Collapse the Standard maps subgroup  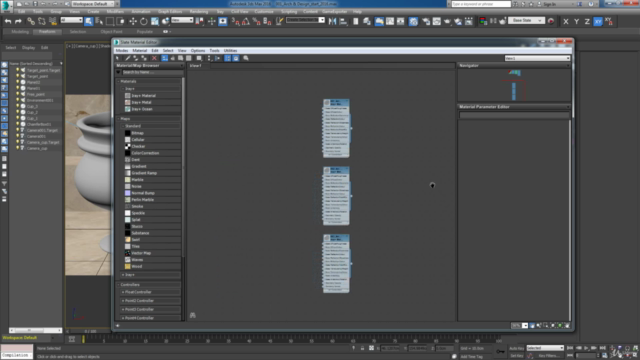click(123, 126)
